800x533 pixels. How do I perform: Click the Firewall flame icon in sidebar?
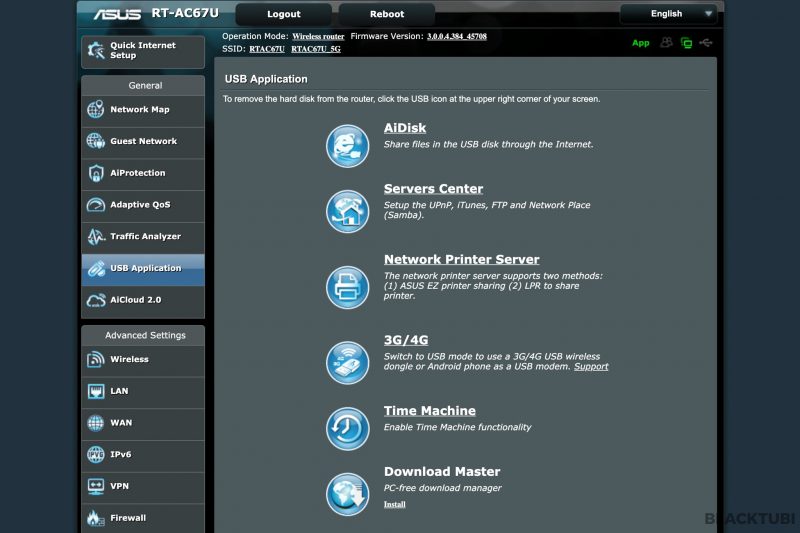tap(95, 518)
